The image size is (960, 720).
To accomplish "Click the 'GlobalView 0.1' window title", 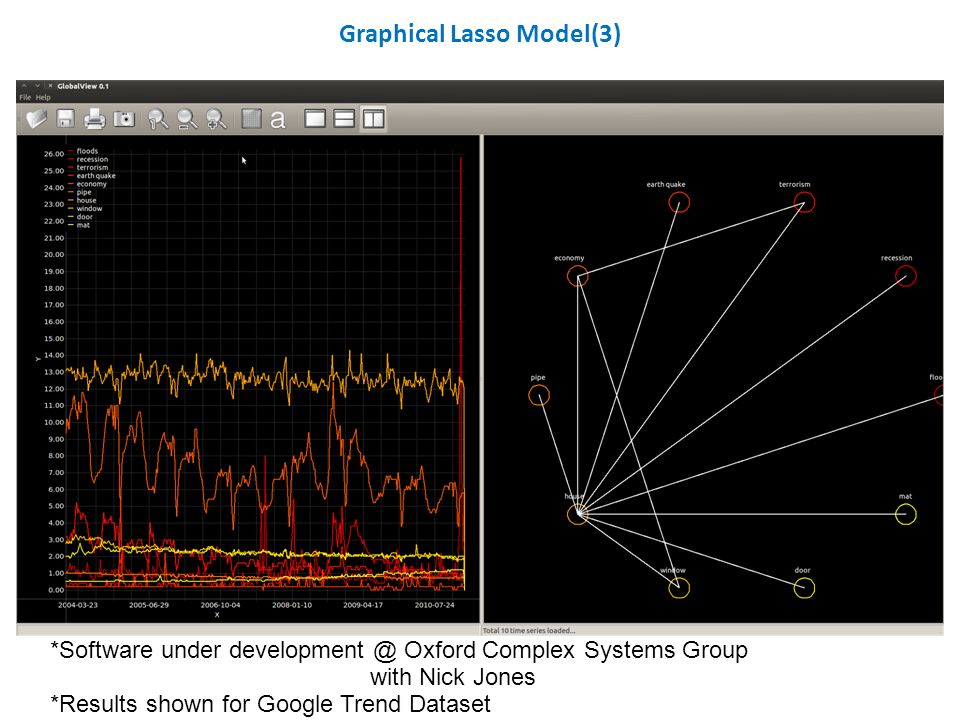I will tap(83, 86).
